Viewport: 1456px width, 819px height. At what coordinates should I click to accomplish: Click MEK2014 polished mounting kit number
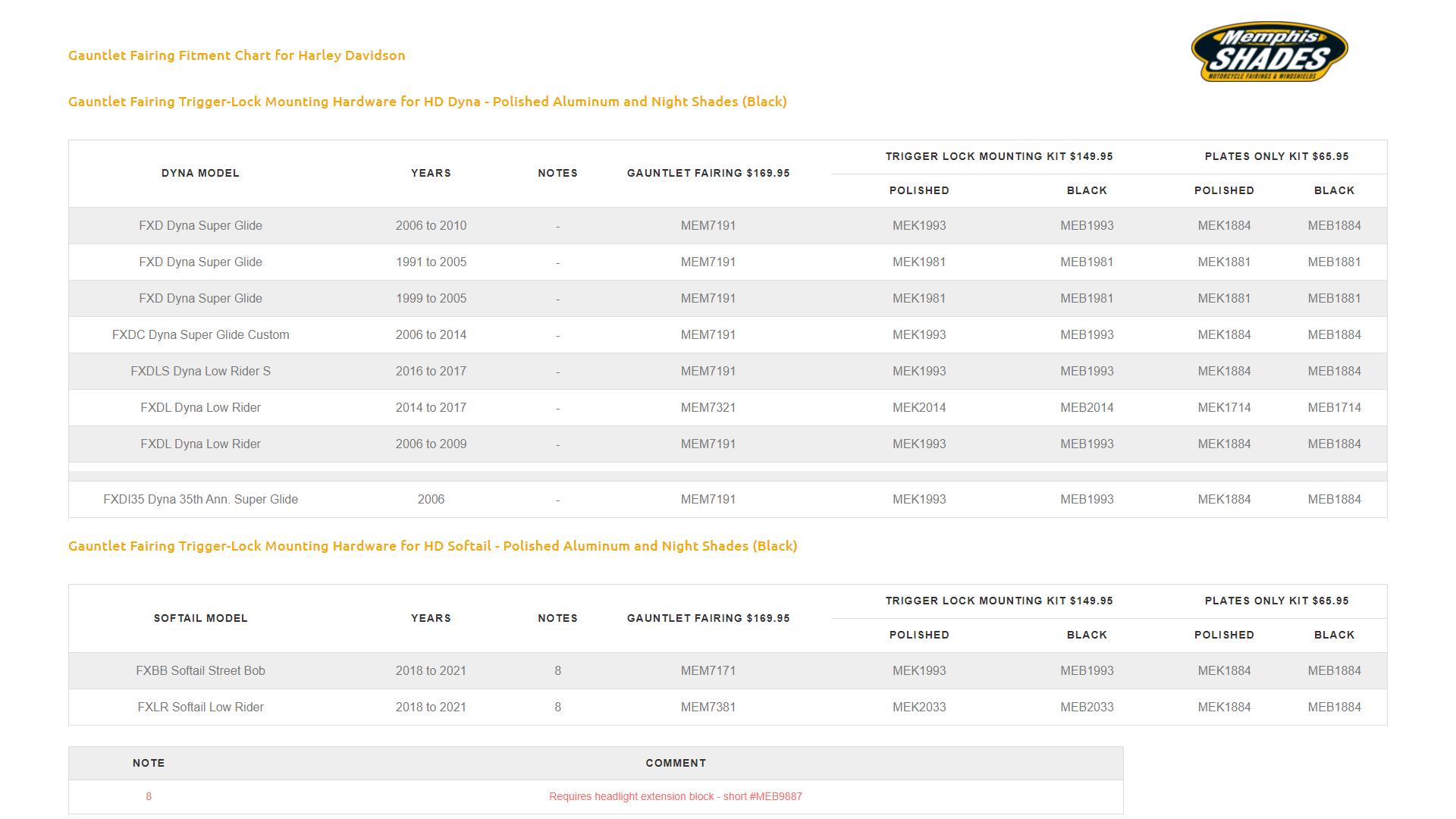pyautogui.click(x=919, y=408)
